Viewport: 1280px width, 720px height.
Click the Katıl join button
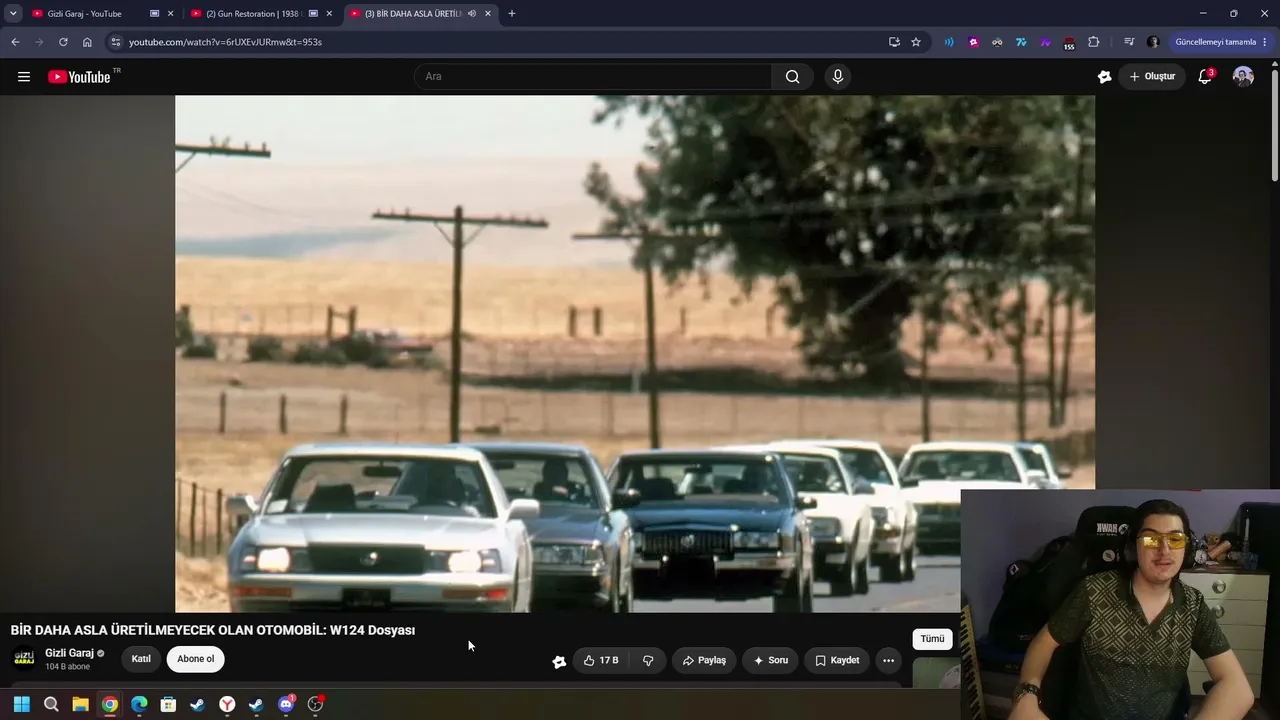[141, 659]
